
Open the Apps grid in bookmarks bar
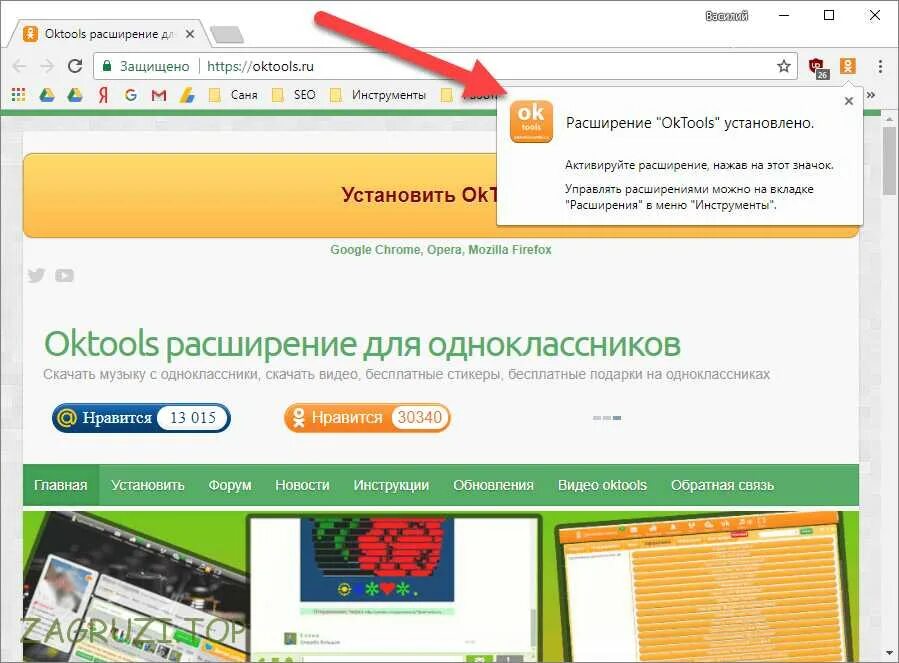point(18,95)
